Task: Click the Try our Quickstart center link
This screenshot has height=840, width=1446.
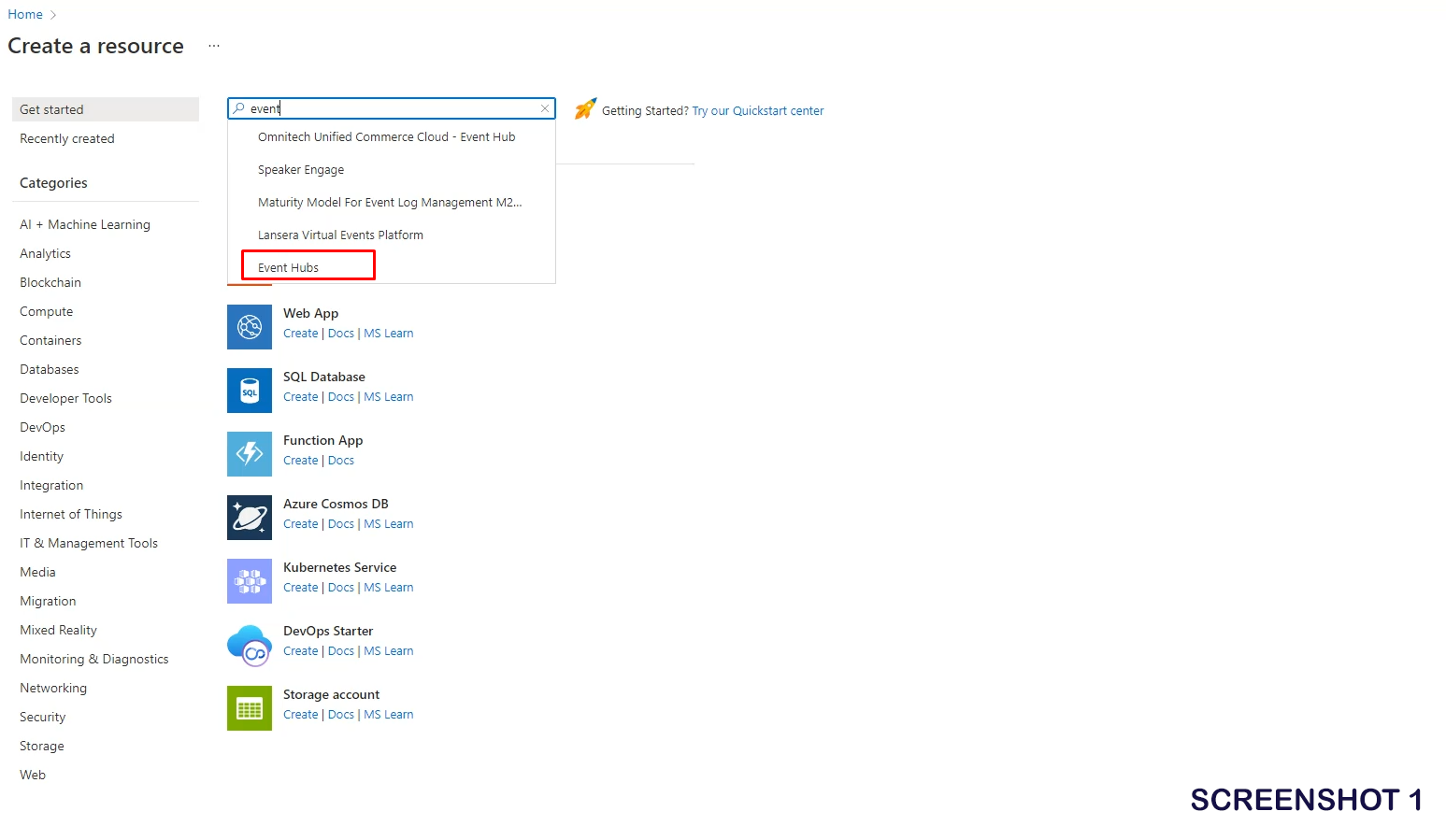Action: pyautogui.click(x=757, y=110)
